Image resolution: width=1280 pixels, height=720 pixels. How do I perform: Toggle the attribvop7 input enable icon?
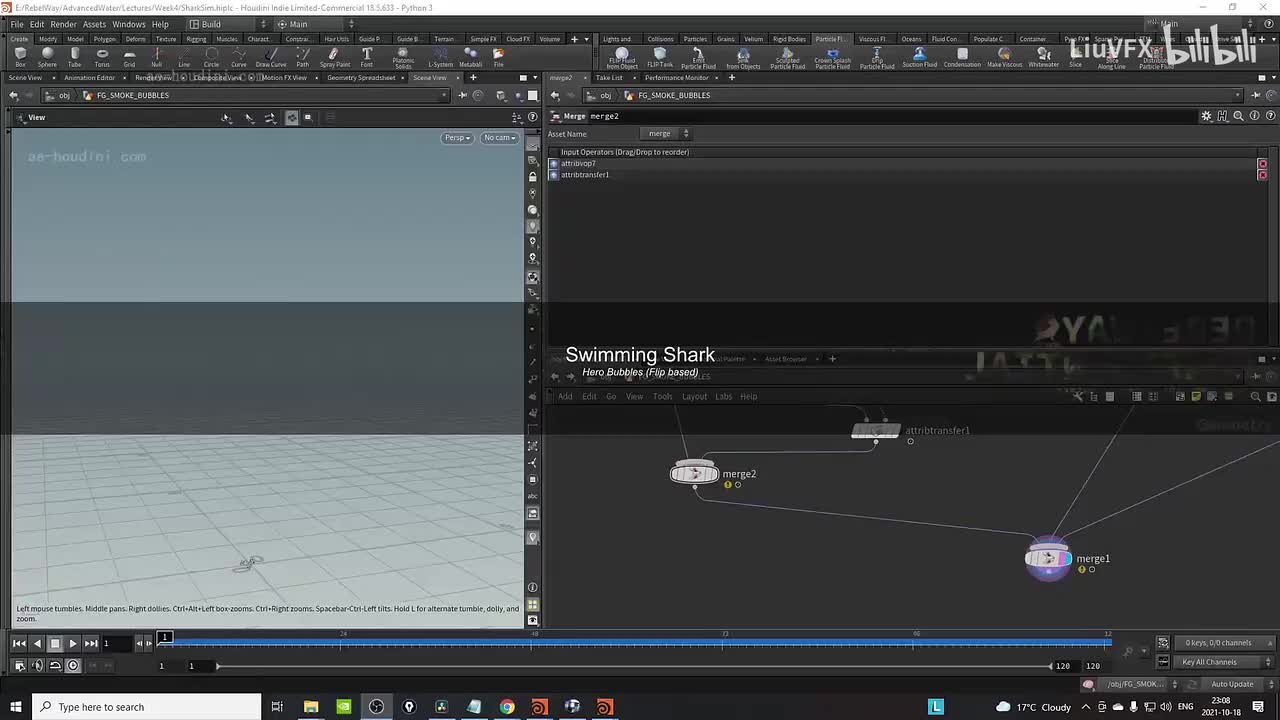tap(554, 163)
